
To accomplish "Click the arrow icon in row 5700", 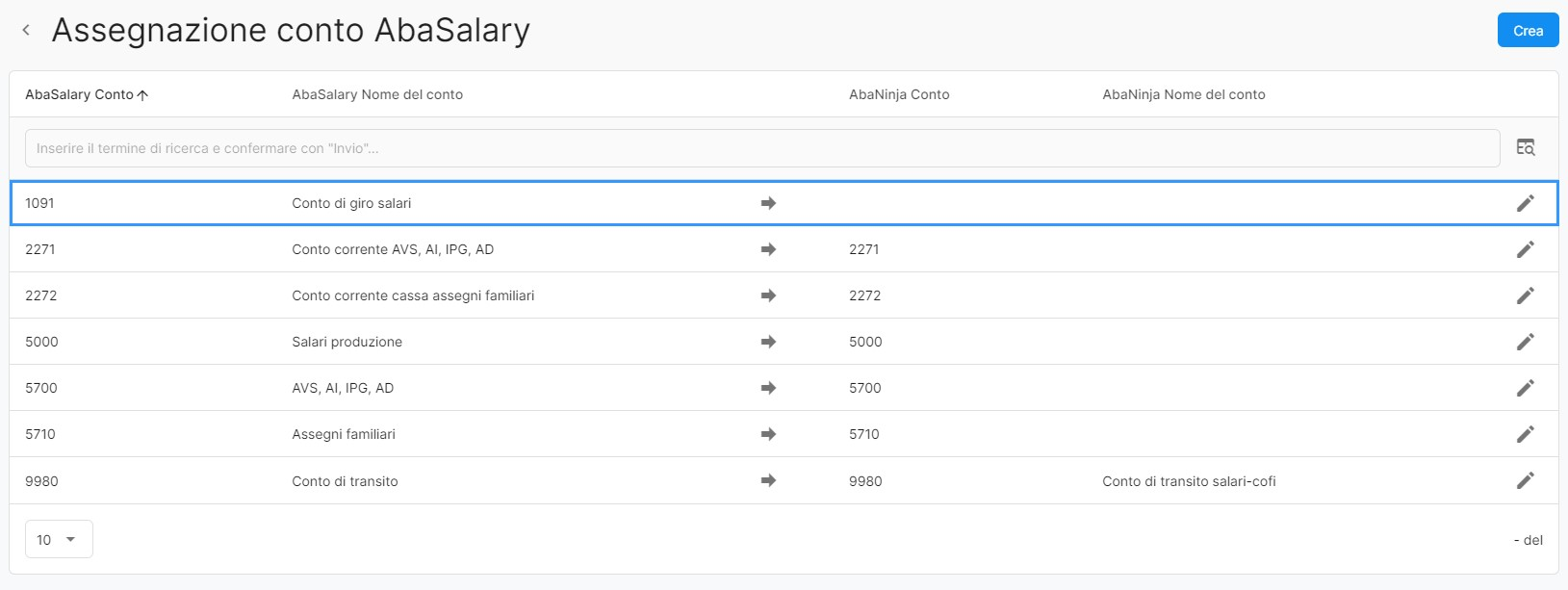I will 768,388.
